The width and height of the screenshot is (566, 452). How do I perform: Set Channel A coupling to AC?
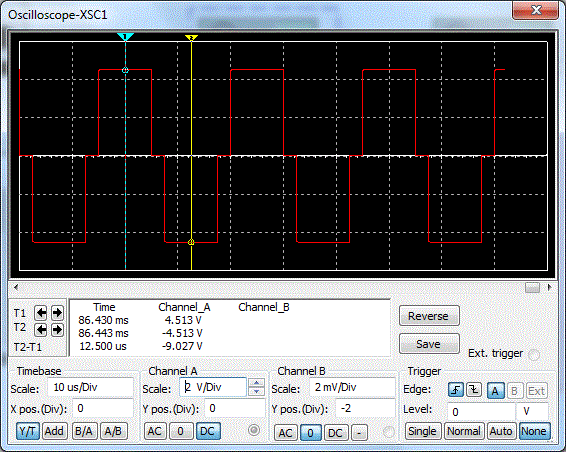tap(154, 431)
